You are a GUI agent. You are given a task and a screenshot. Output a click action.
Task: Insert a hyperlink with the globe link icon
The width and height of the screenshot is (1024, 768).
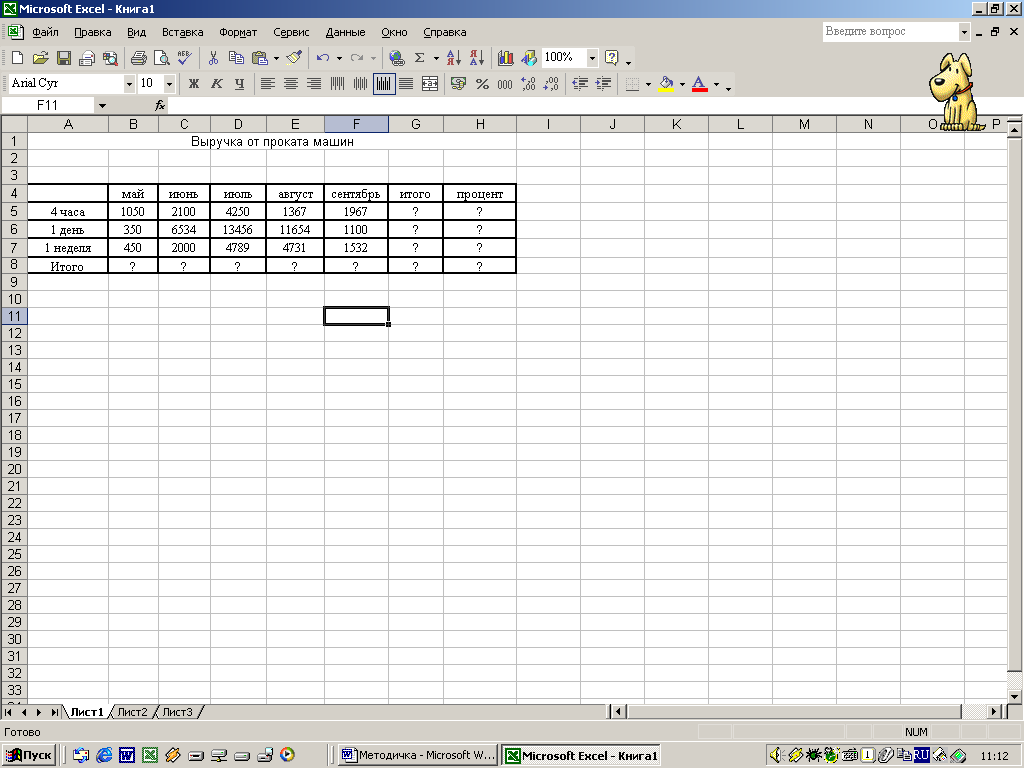click(x=396, y=58)
